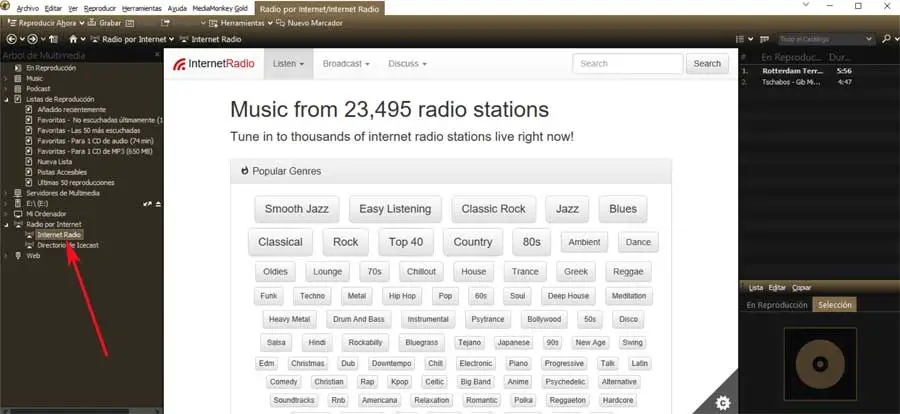The height and width of the screenshot is (414, 900).
Task: Expand the Podcast tree node
Action: 6,89
